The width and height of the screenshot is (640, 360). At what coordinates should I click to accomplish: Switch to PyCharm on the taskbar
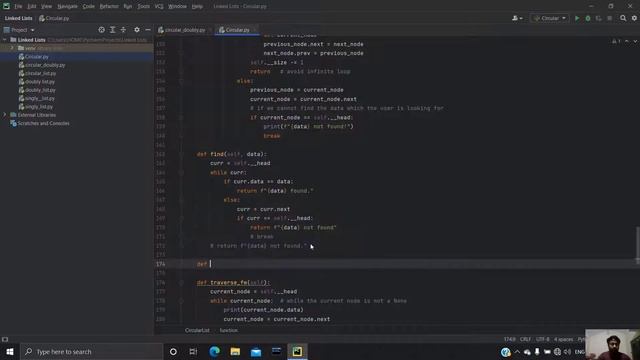(x=297, y=351)
